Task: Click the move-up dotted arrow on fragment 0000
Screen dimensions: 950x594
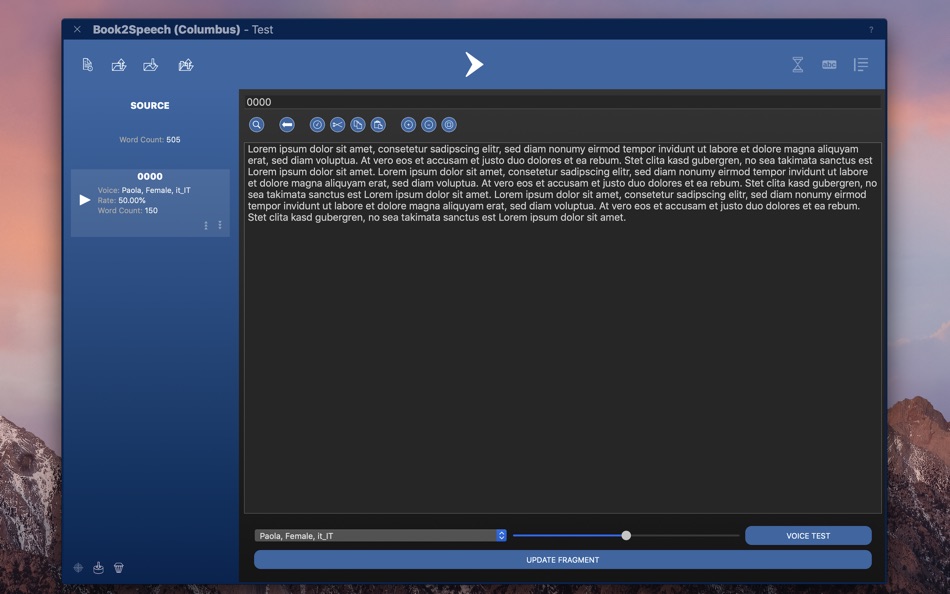Action: click(x=206, y=225)
